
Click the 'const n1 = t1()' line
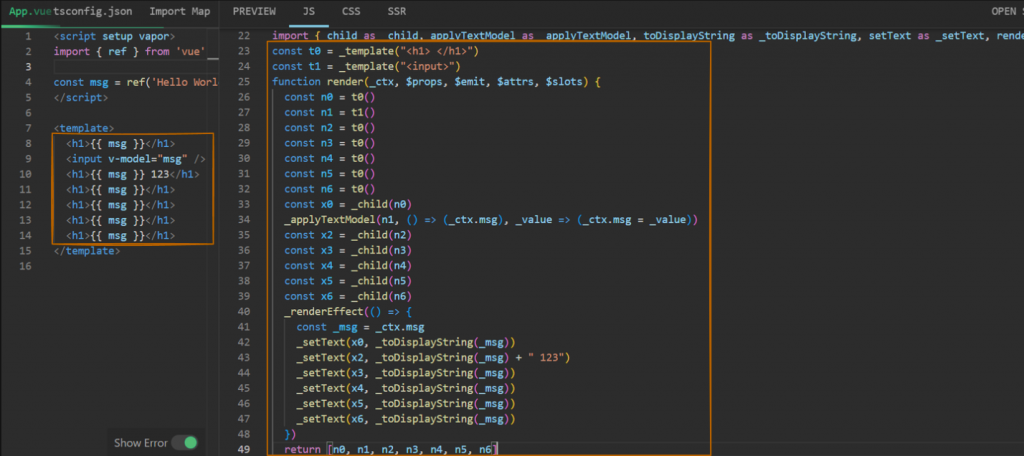point(330,112)
